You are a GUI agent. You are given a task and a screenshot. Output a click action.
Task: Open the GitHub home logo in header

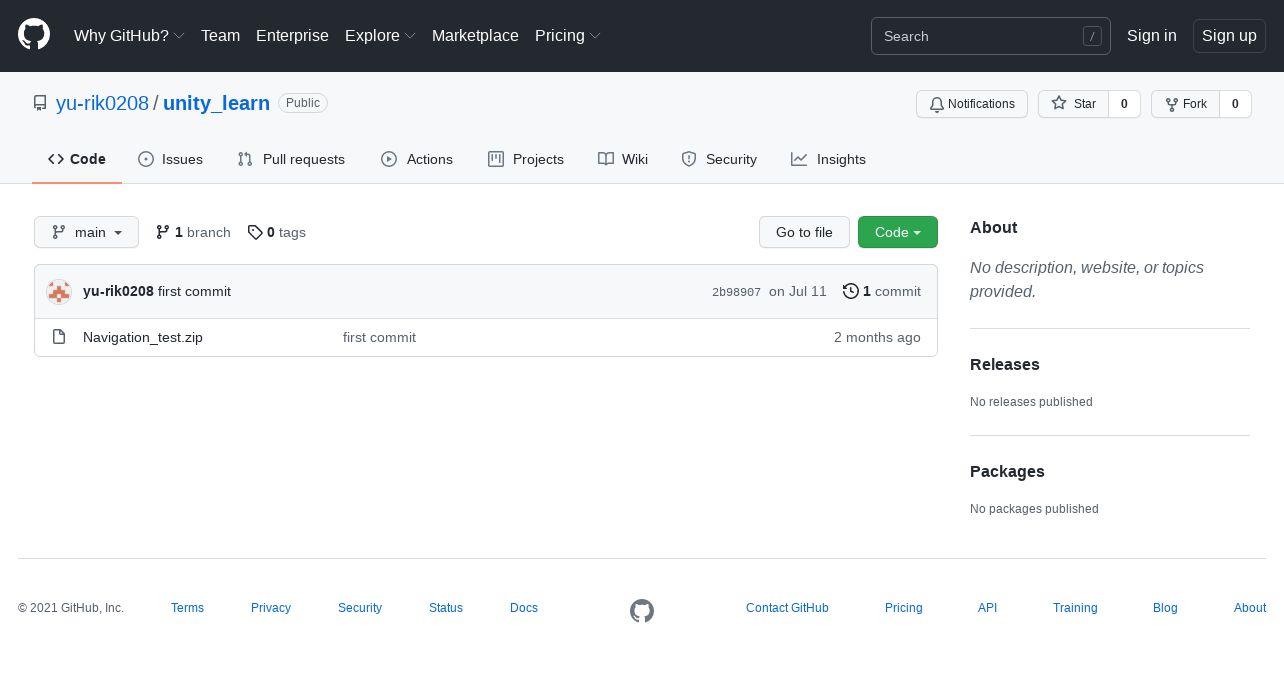(34, 35)
